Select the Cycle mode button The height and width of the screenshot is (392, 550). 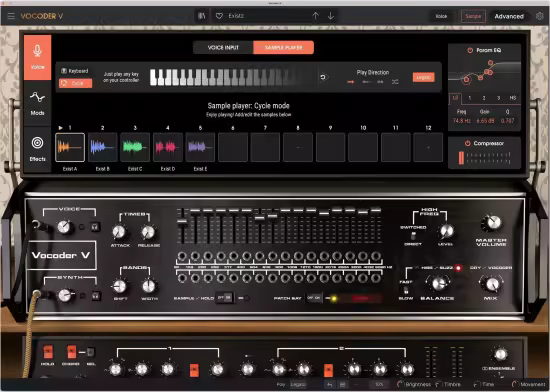[75, 83]
